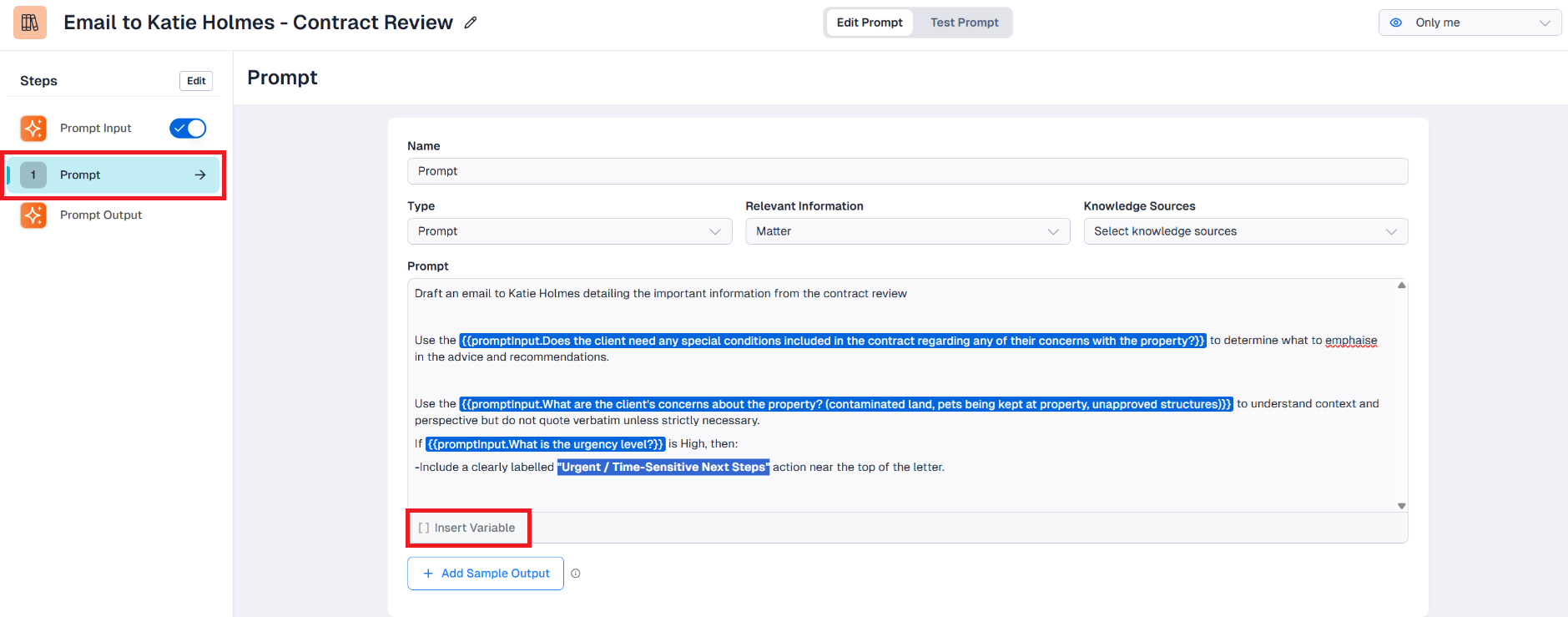The height and width of the screenshot is (617, 1568).
Task: Select the Prompt Input step label
Action: [x=96, y=128]
